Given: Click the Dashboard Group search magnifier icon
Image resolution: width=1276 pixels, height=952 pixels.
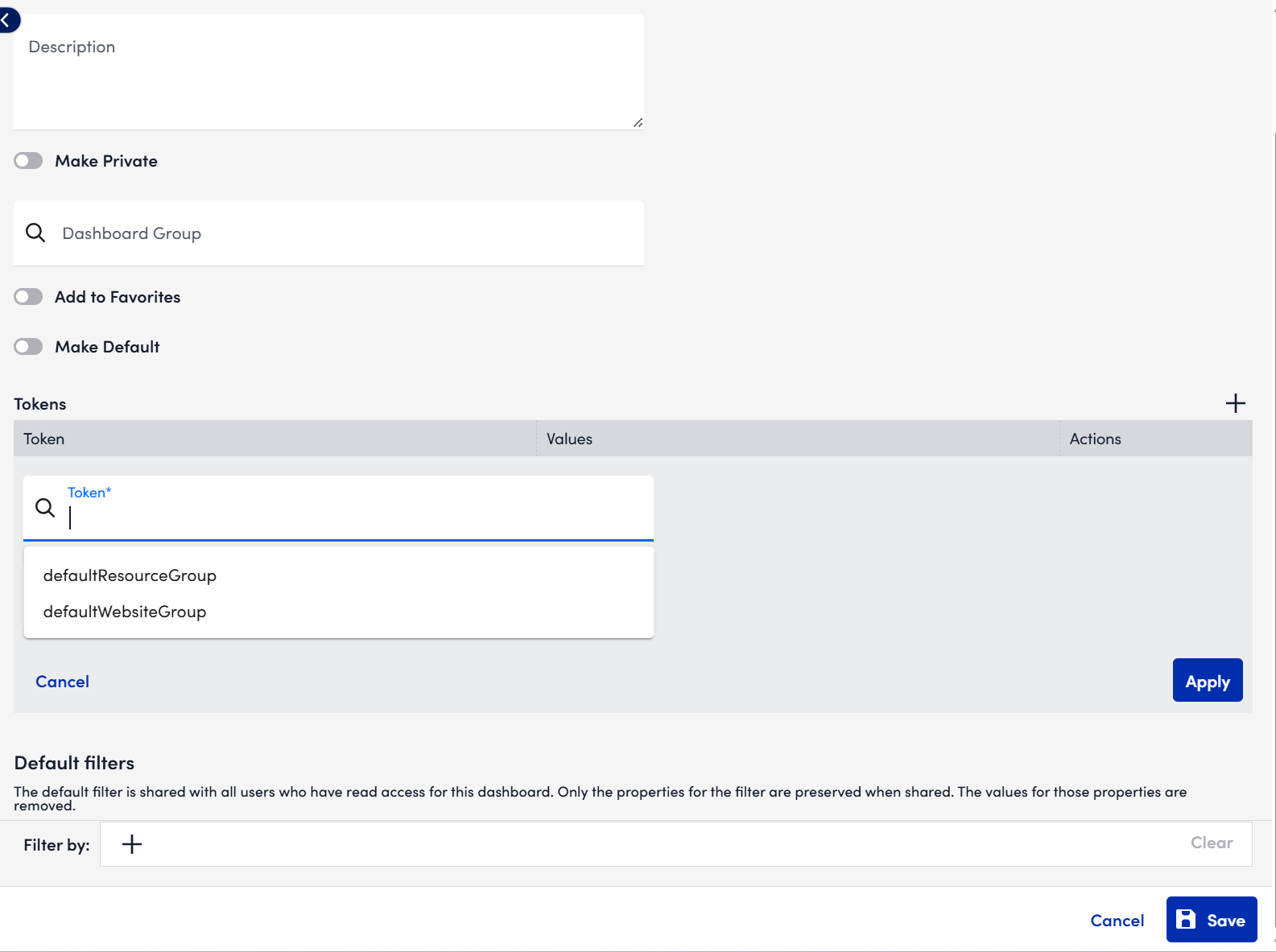Looking at the screenshot, I should pyautogui.click(x=35, y=233).
